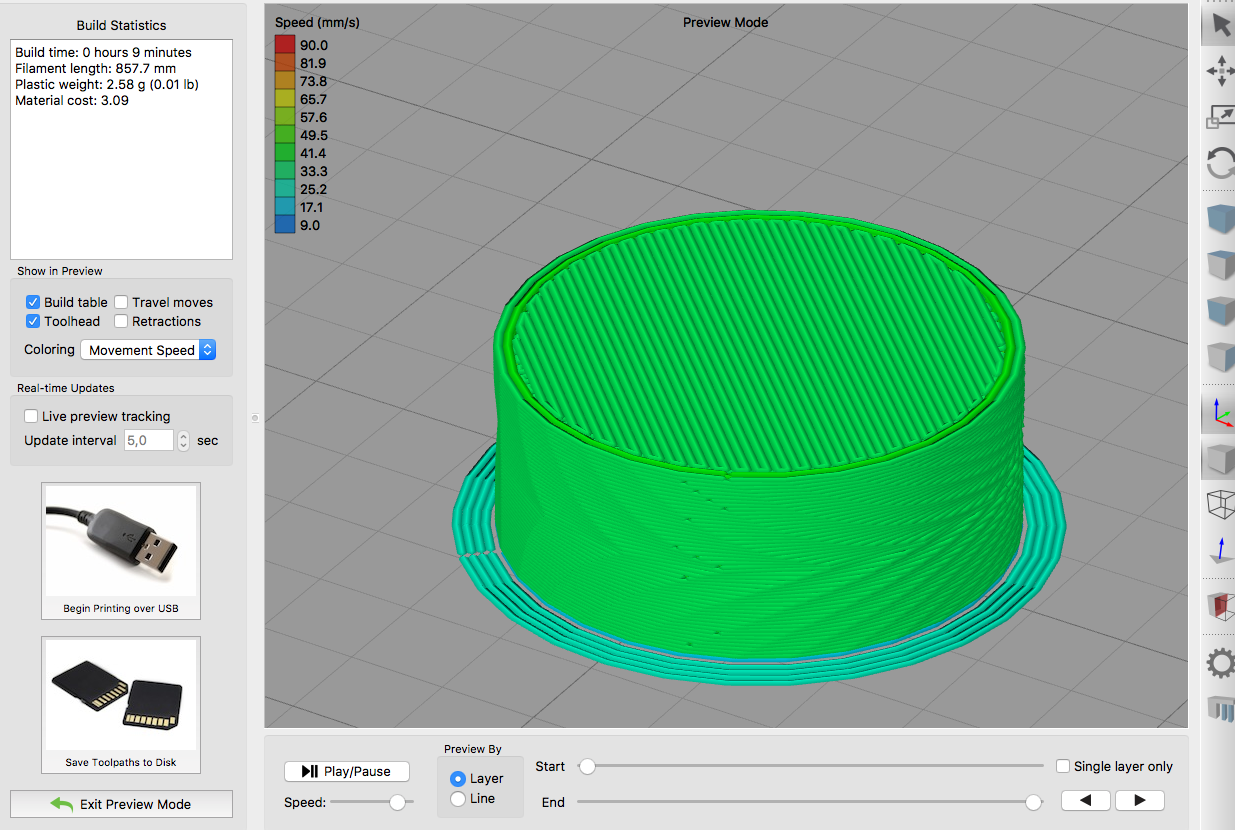Viewport: 1235px width, 830px height.
Task: Toggle the XYZ coordinate axes display
Action: (x=1220, y=411)
